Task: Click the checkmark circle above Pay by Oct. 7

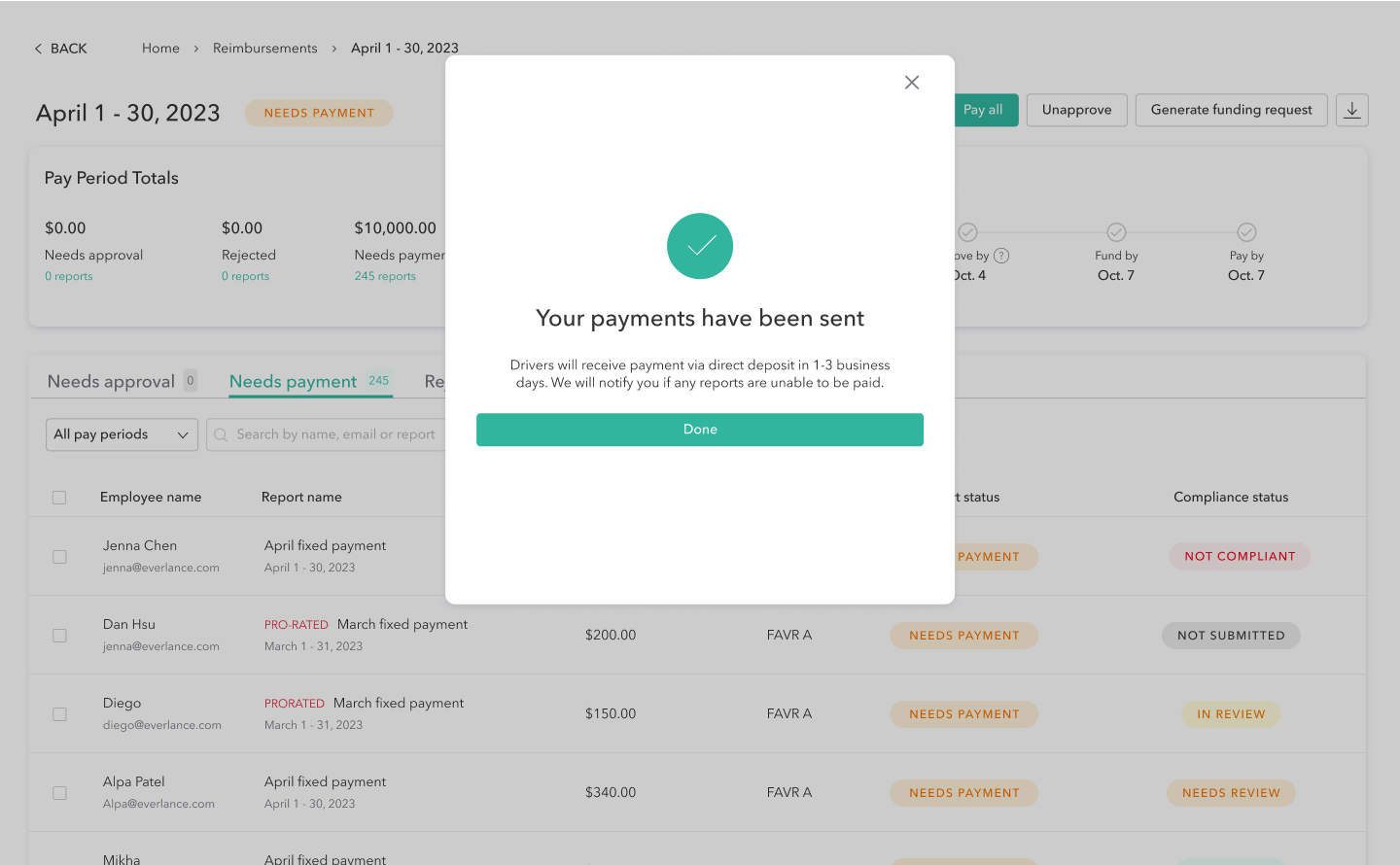Action: (1246, 232)
